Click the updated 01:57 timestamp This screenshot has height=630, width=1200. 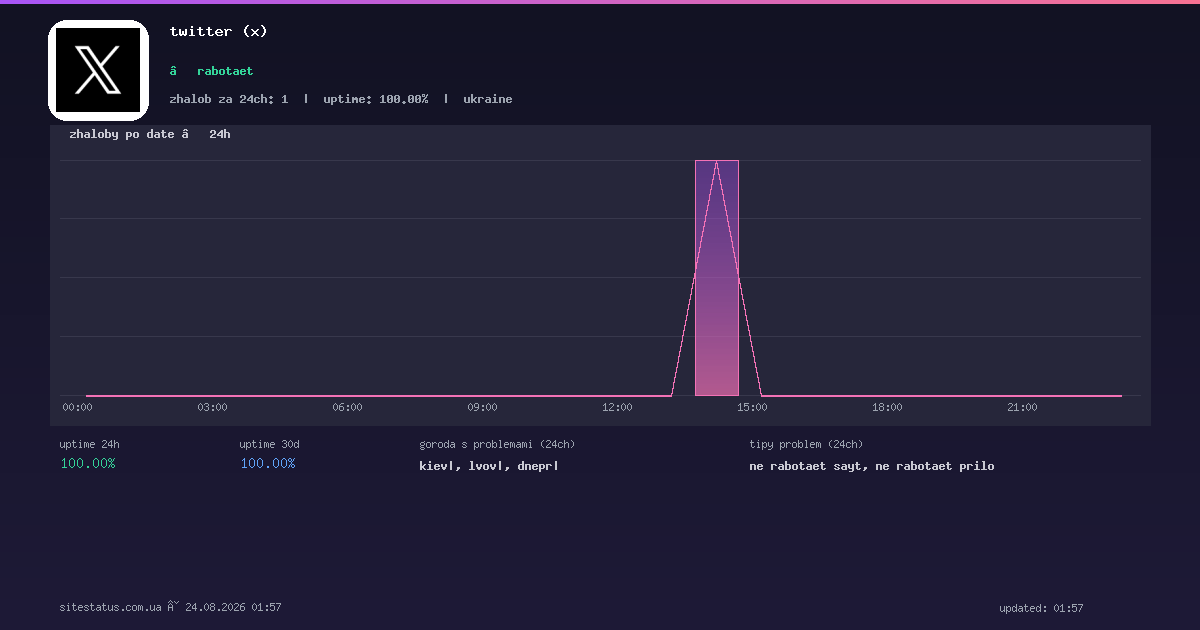(1041, 608)
